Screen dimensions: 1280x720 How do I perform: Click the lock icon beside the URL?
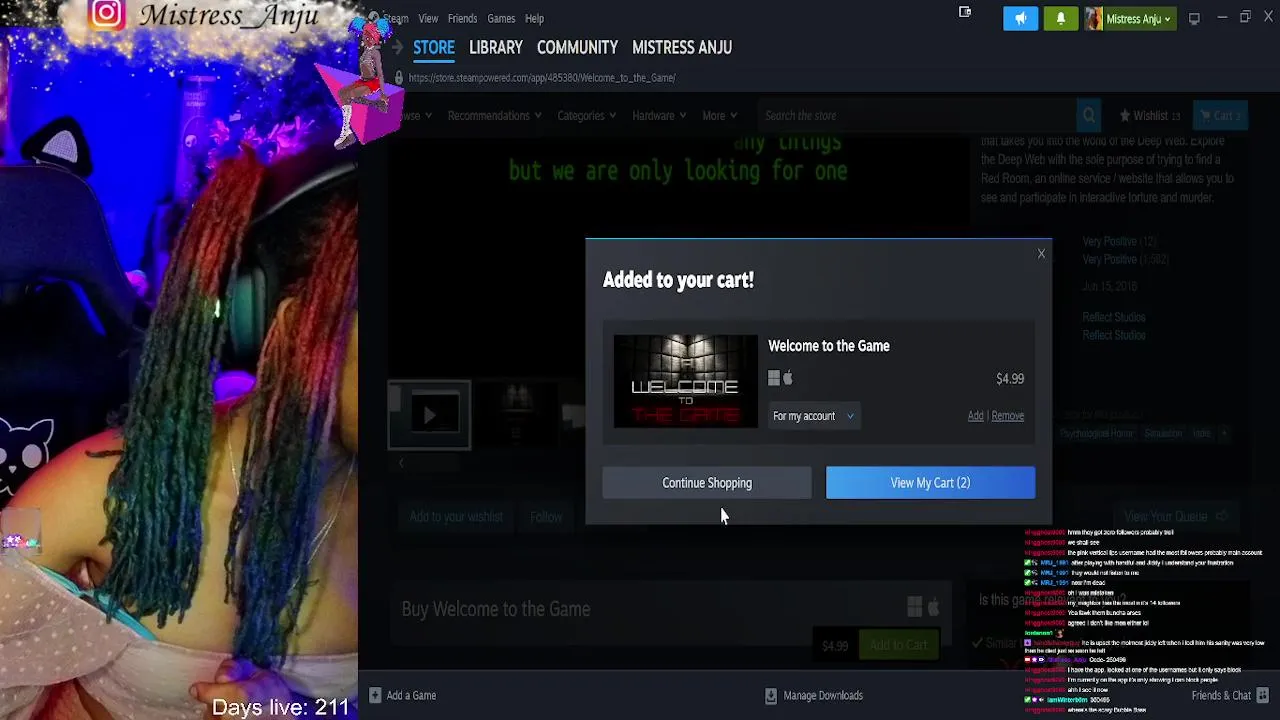pos(399,78)
